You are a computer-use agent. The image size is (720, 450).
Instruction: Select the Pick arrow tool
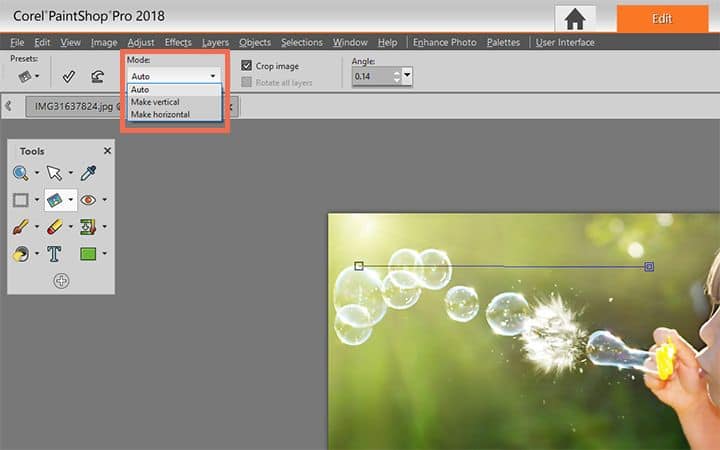point(54,173)
